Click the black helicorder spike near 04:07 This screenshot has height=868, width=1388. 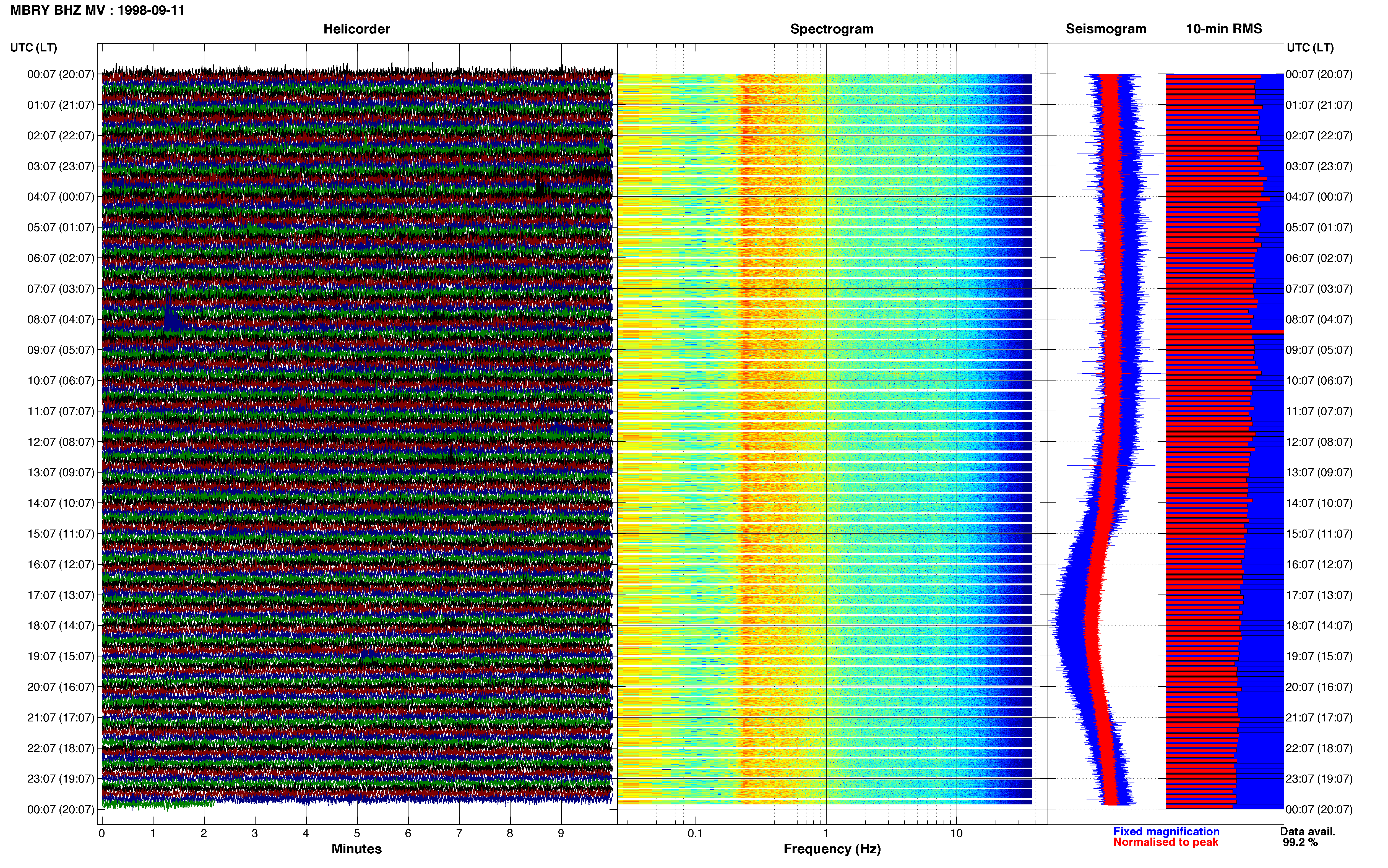539,187
